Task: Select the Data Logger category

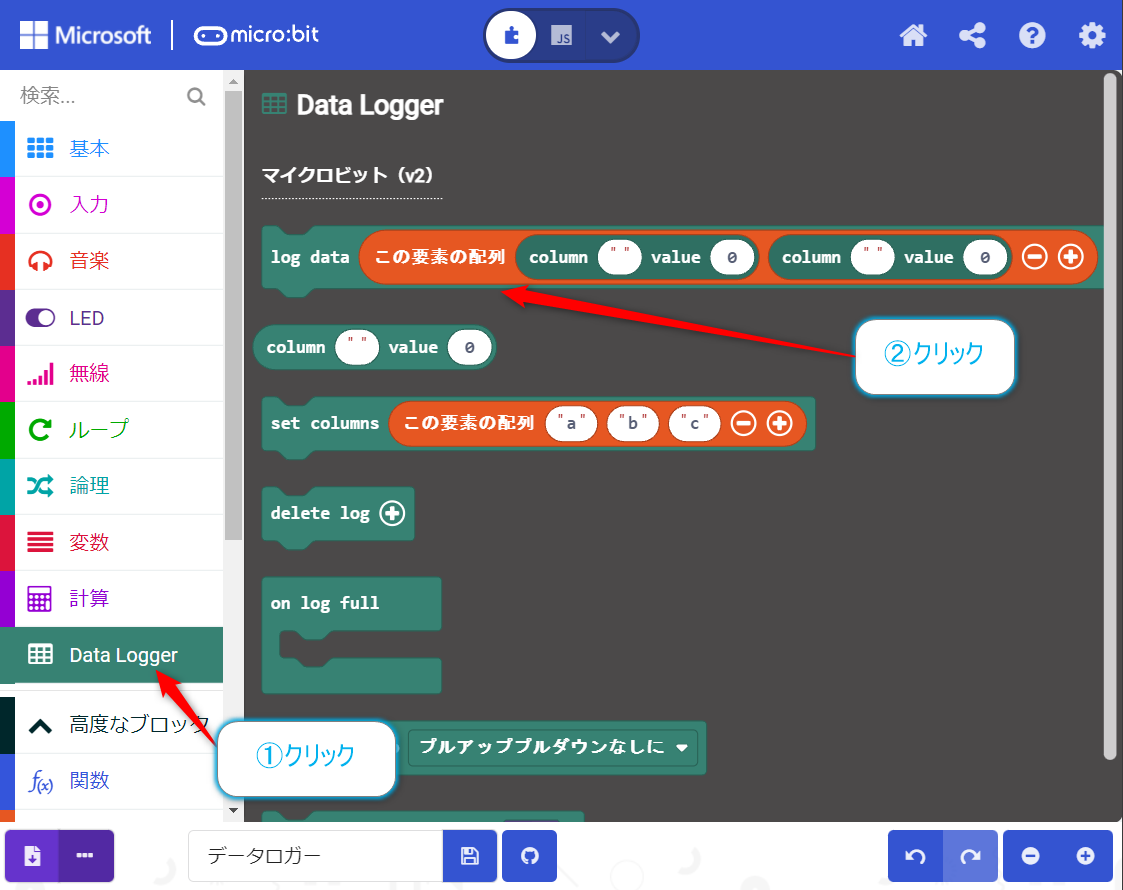Action: click(x=112, y=654)
